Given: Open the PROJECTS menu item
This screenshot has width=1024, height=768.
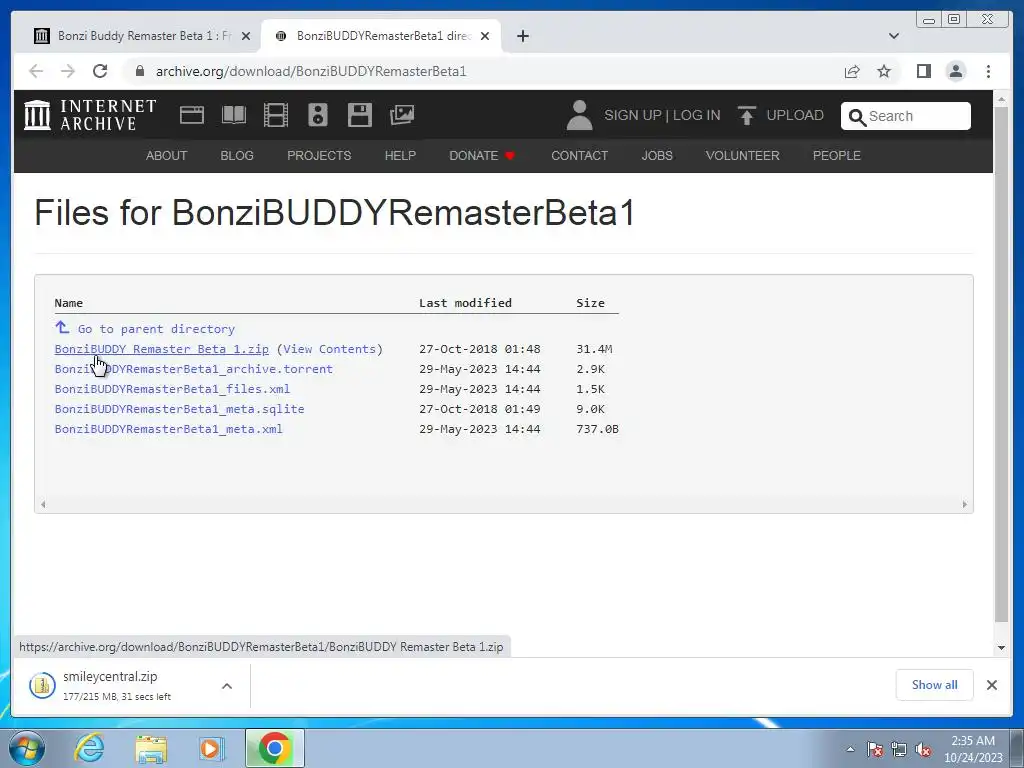Looking at the screenshot, I should [x=319, y=155].
